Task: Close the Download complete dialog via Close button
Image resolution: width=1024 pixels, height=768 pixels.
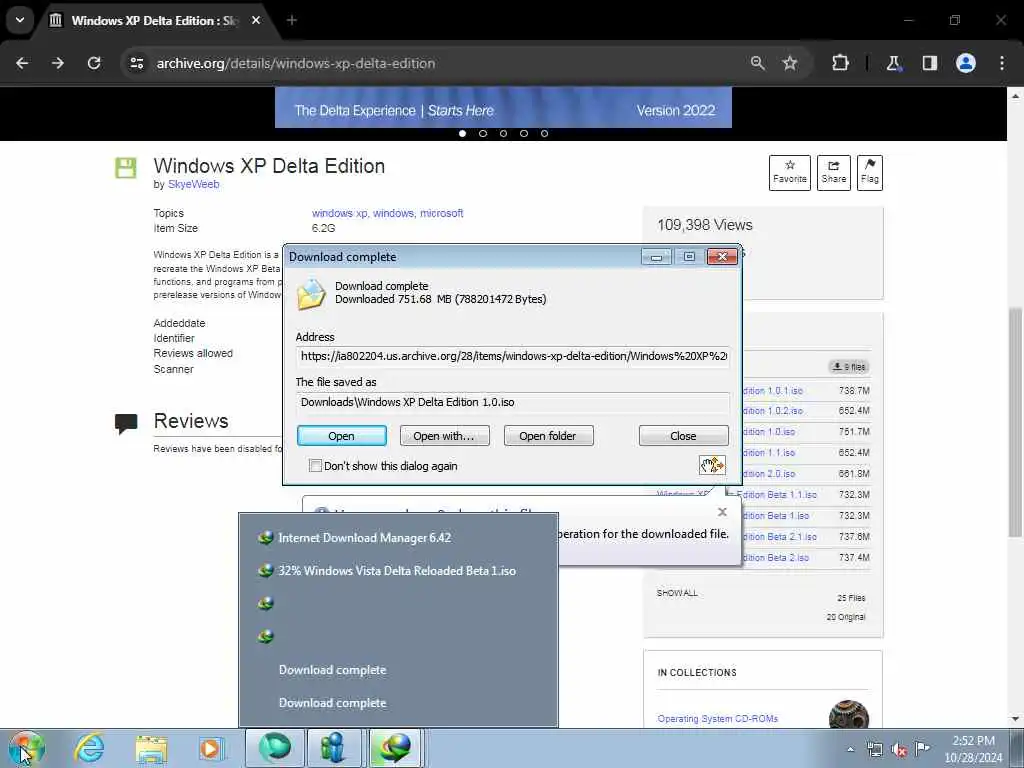Action: pos(683,436)
